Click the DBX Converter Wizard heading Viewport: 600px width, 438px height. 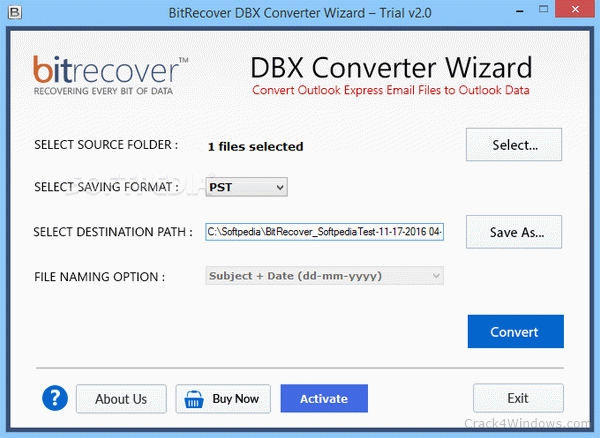coord(391,67)
